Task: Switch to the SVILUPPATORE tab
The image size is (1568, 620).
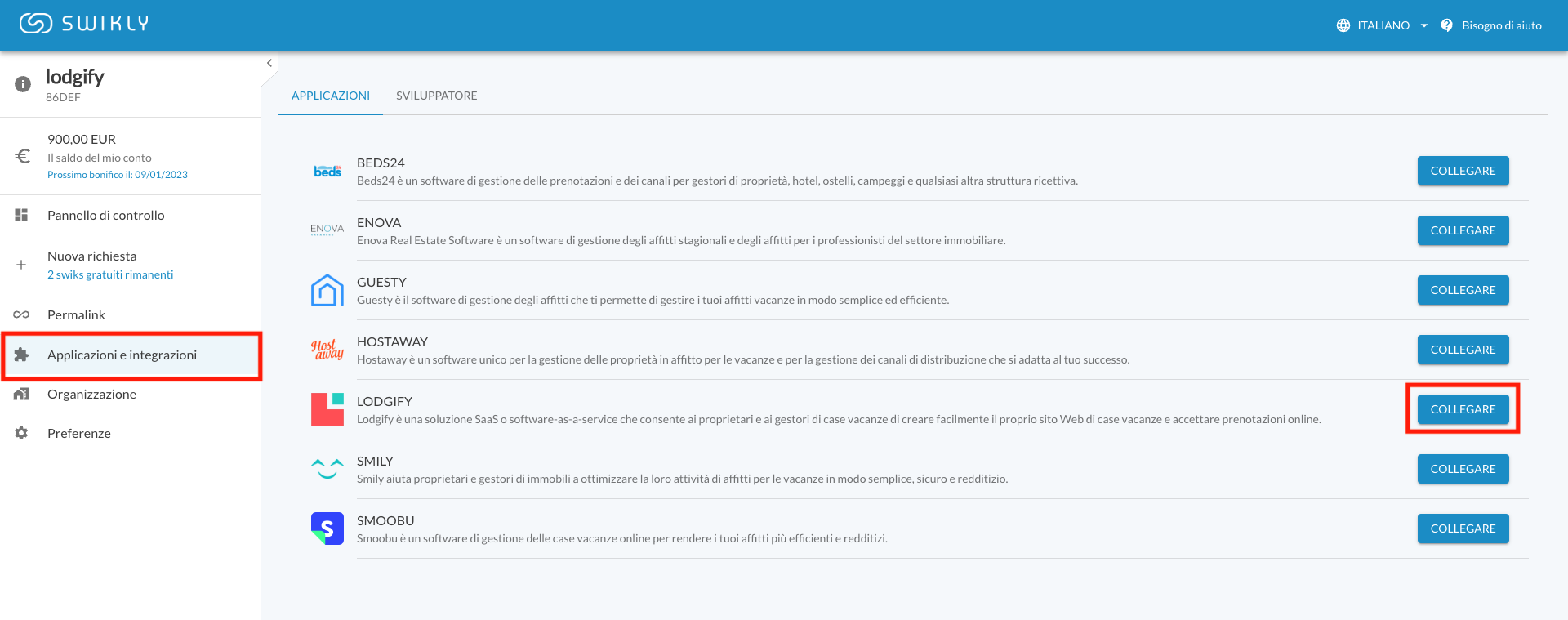Action: pos(437,96)
